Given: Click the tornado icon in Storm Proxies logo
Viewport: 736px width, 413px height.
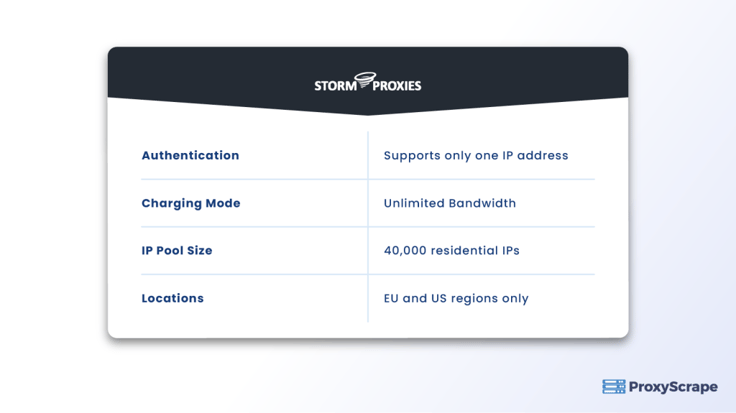Looking at the screenshot, I should click(366, 80).
